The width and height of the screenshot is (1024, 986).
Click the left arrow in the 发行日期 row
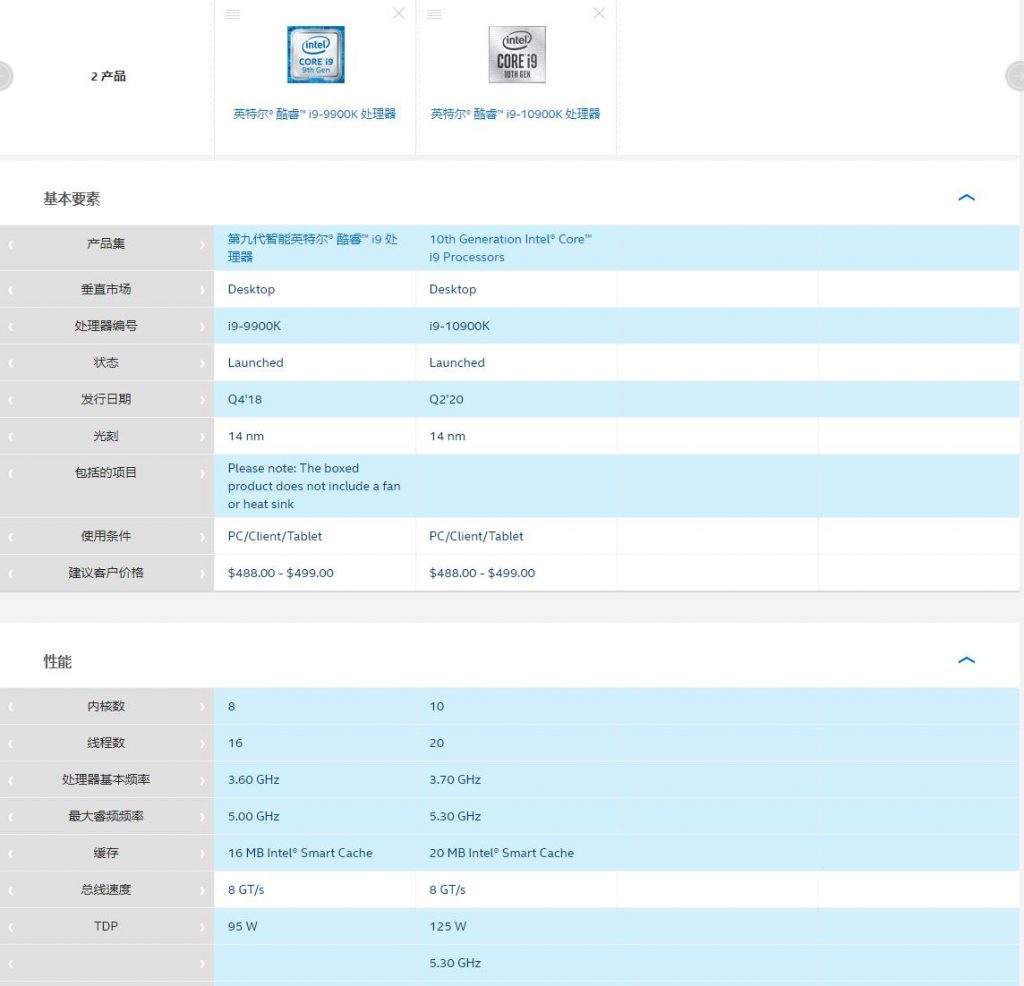pos(10,400)
